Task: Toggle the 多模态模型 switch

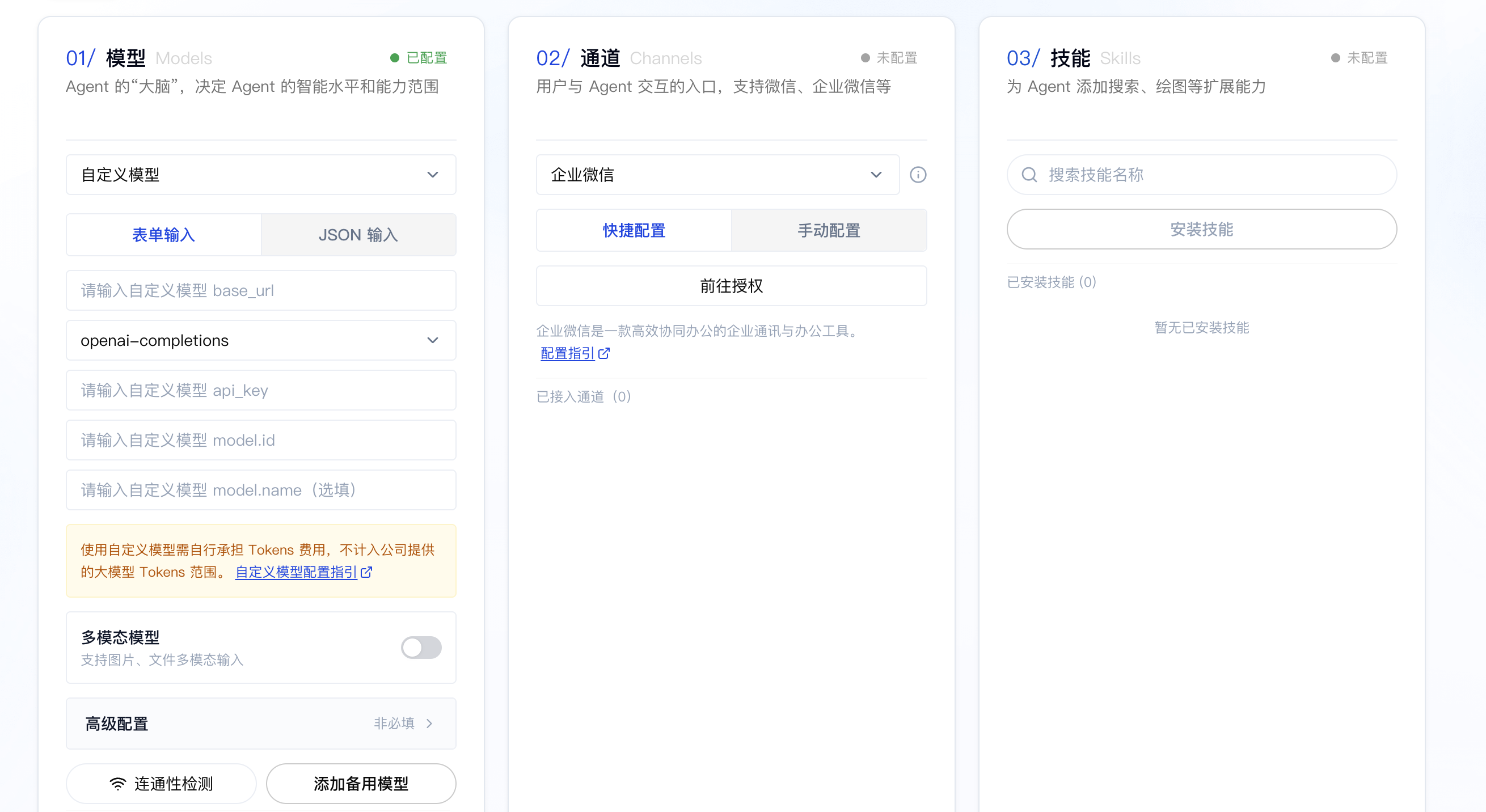Action: coord(421,648)
